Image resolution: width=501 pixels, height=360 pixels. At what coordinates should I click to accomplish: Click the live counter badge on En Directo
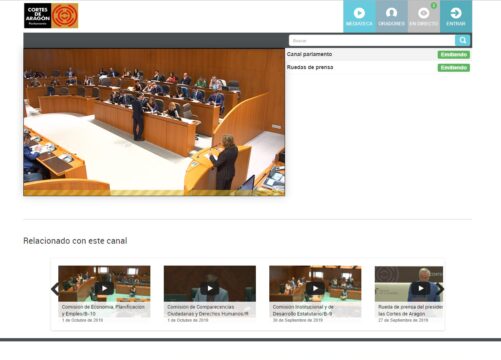tap(434, 5)
